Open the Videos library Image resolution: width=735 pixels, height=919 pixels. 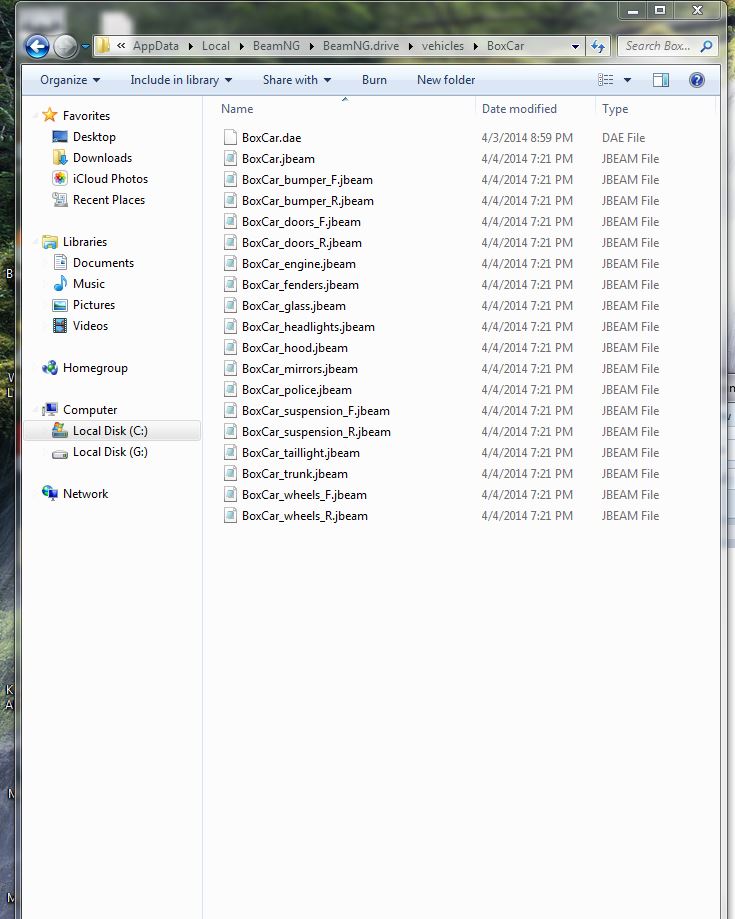tap(90, 326)
